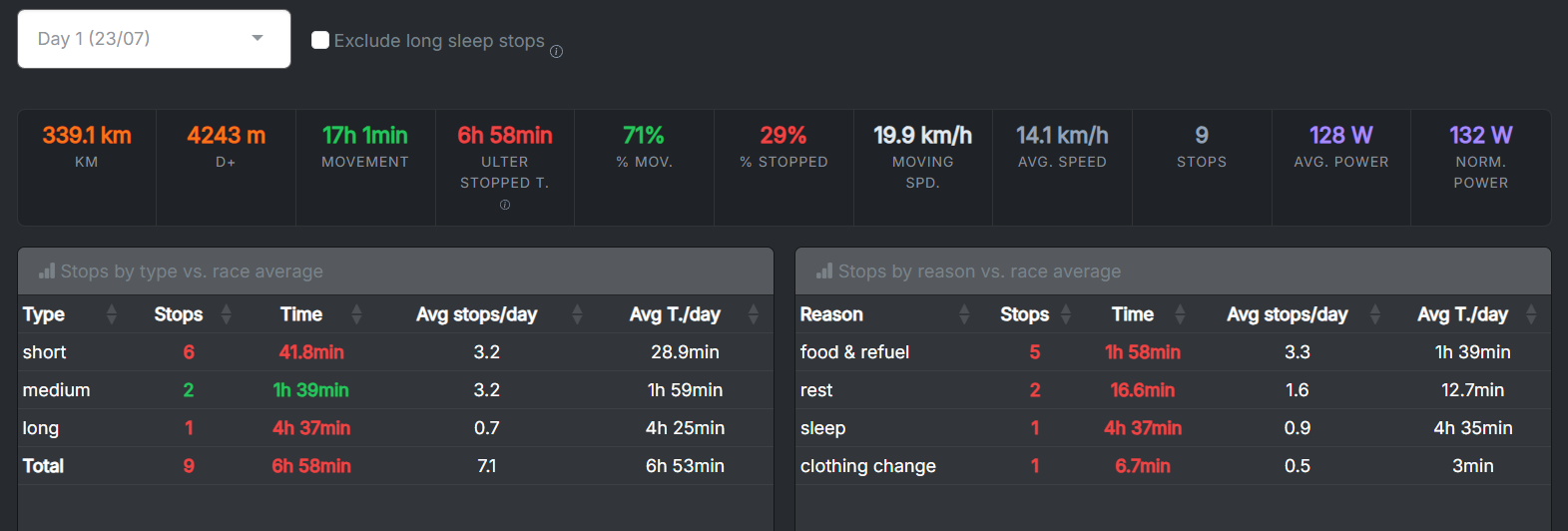Viewport: 1568px width, 531px height.
Task: Click the Exclude long sleep stops label
Action: pyautogui.click(x=439, y=41)
